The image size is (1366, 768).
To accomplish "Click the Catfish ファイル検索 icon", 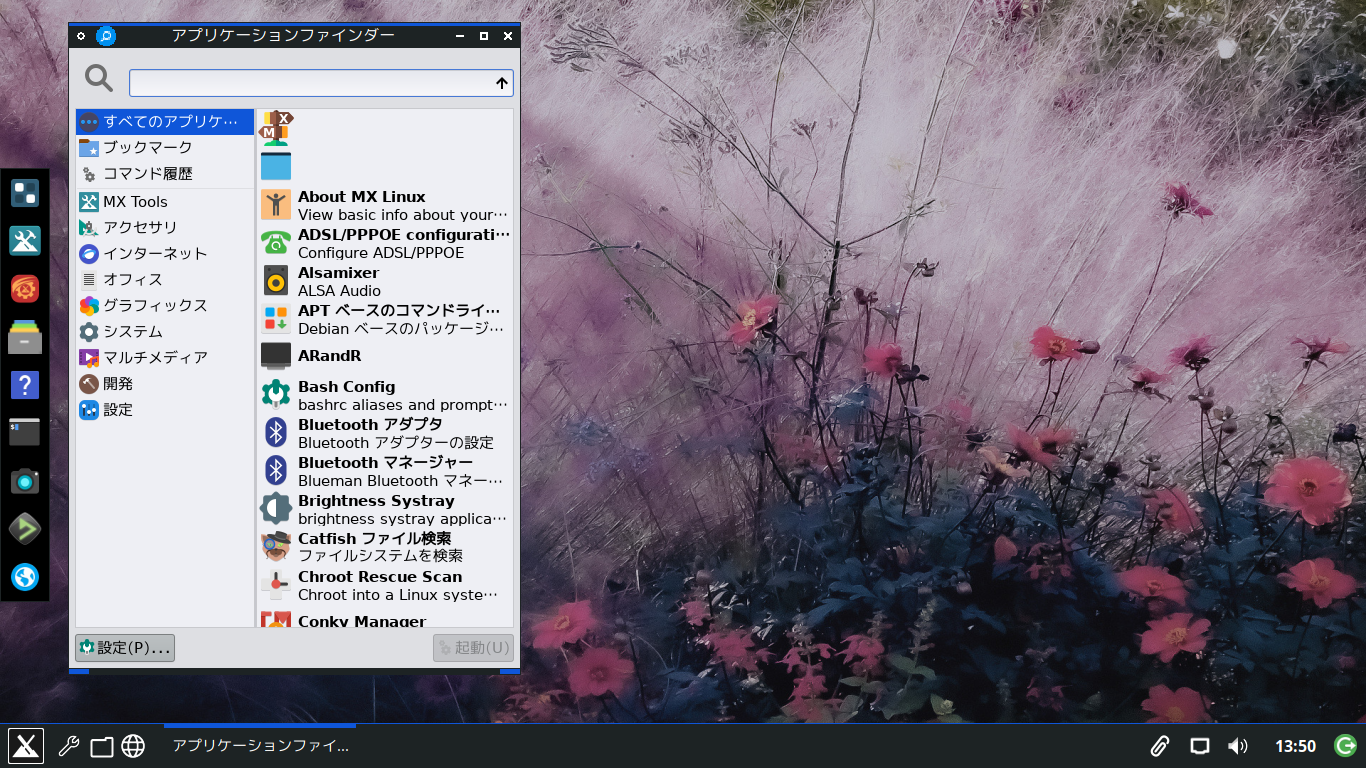I will [276, 546].
